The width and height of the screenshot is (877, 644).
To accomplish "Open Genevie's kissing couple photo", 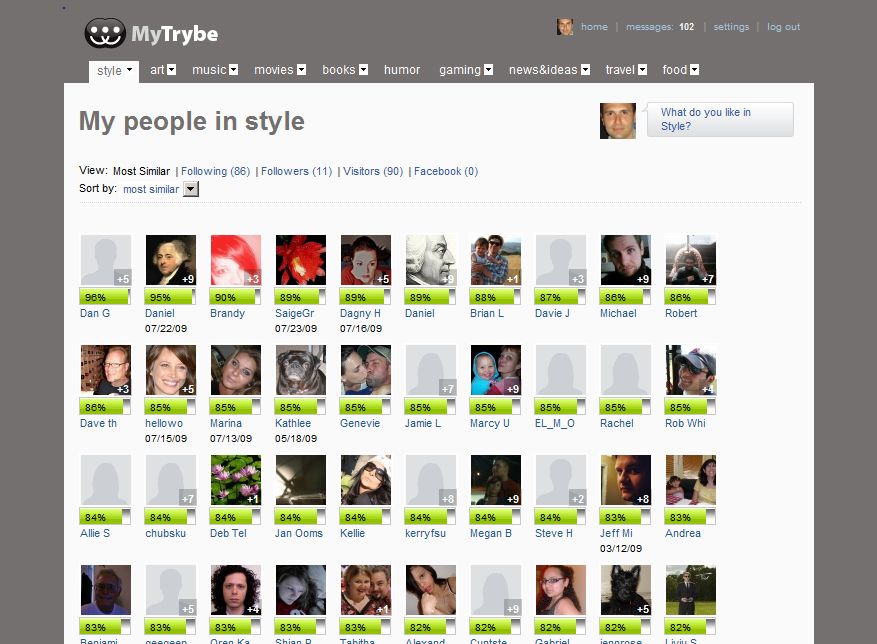I will click(x=365, y=370).
